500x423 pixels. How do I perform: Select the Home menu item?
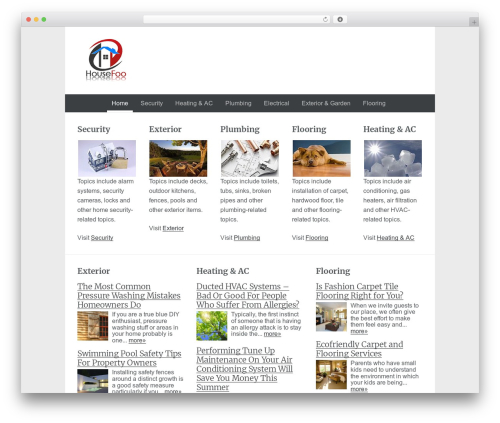(120, 103)
